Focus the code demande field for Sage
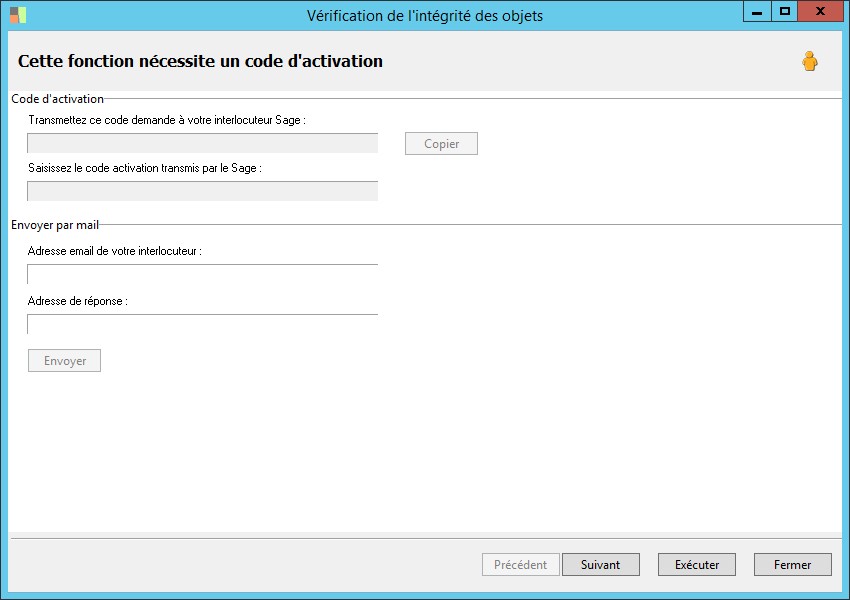 click(x=203, y=143)
